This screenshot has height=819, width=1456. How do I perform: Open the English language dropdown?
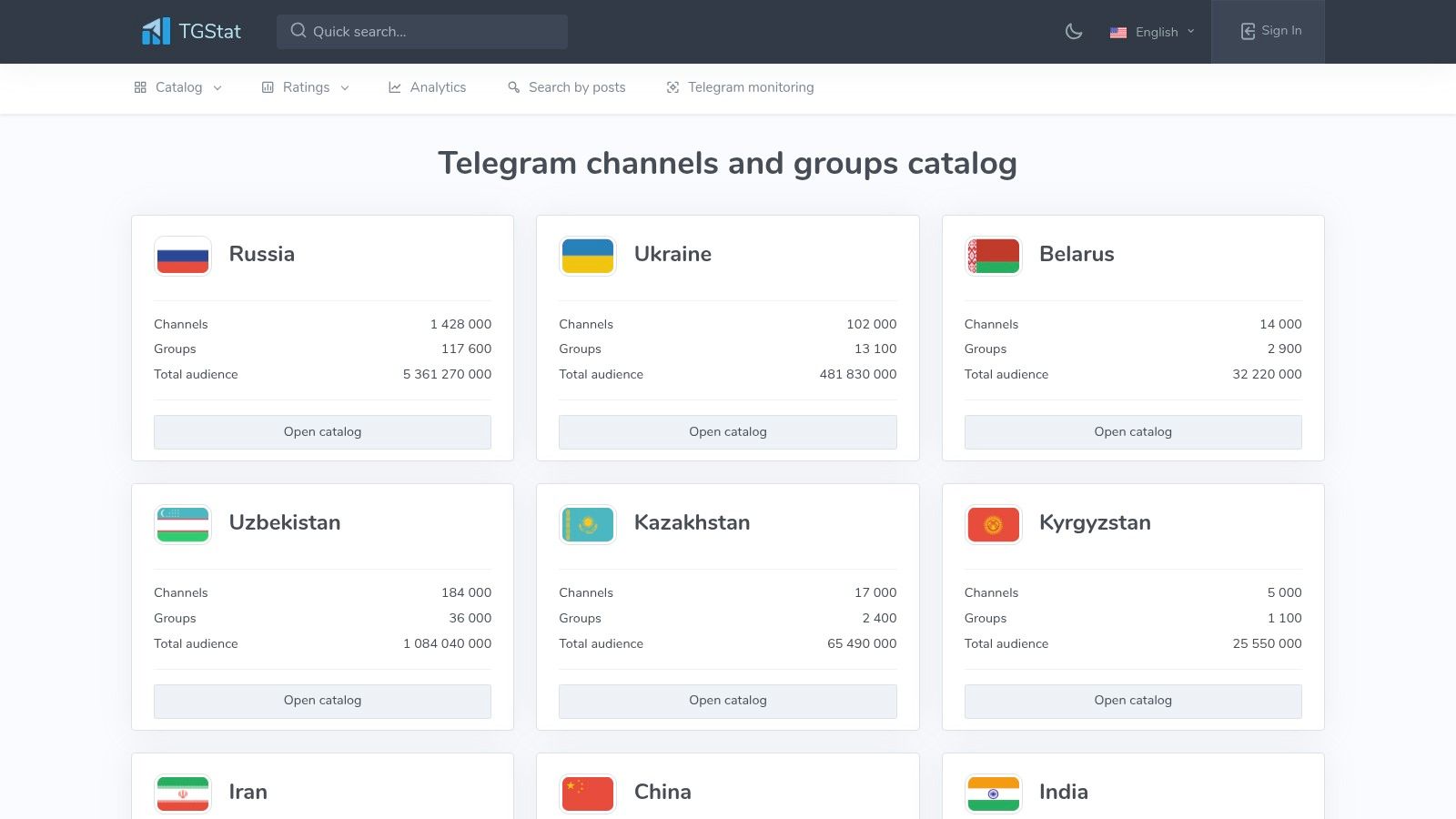(1152, 32)
